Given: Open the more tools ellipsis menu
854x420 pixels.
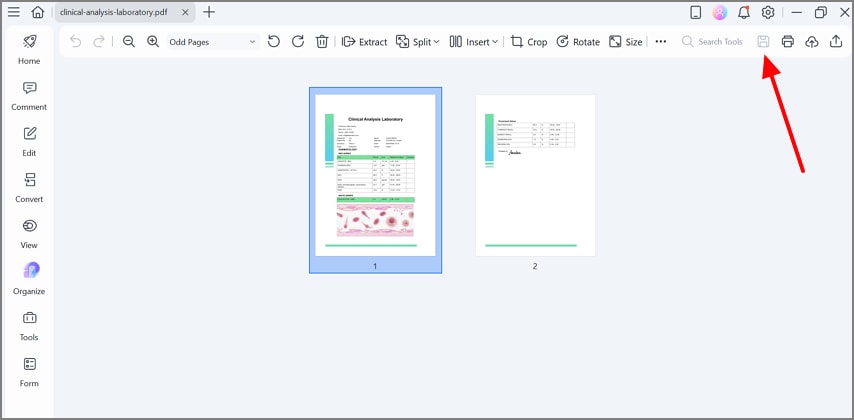Looking at the screenshot, I should coord(661,41).
